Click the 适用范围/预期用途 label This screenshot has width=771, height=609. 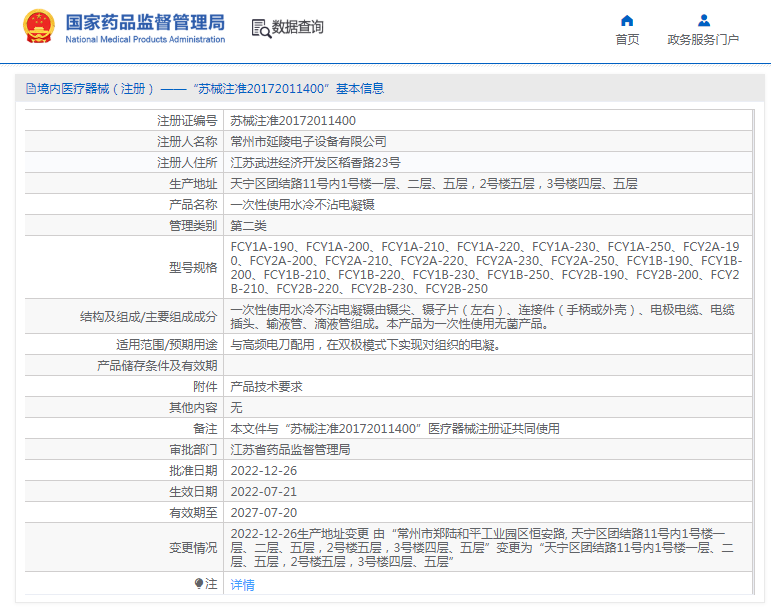coord(166,345)
